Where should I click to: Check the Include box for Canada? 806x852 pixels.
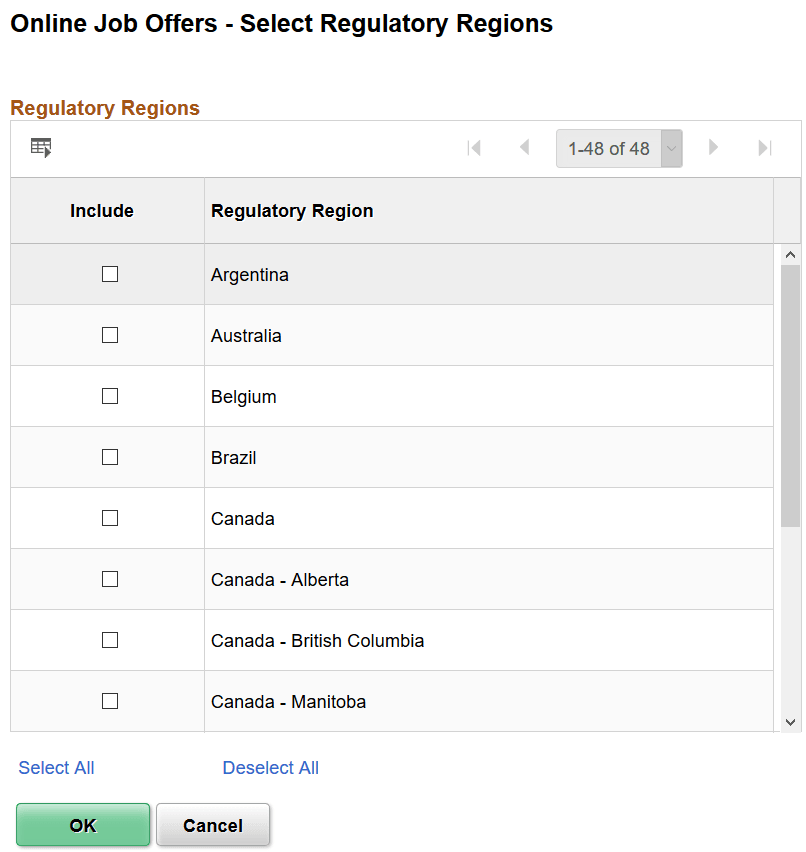(x=109, y=518)
